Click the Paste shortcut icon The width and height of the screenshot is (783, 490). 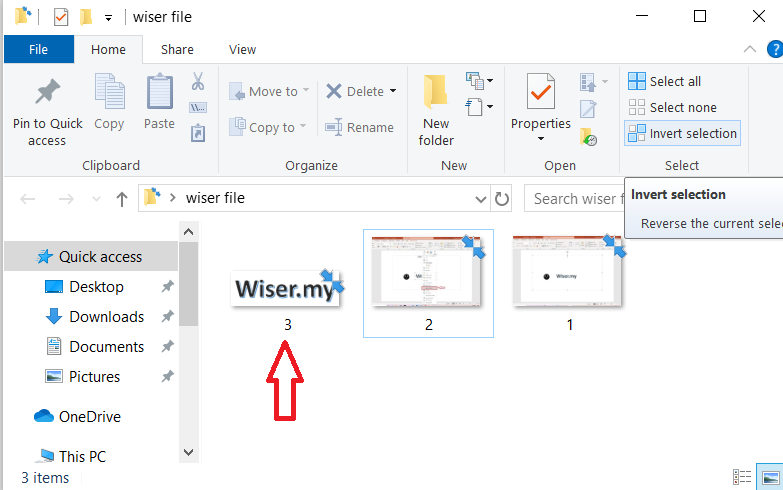[x=198, y=133]
